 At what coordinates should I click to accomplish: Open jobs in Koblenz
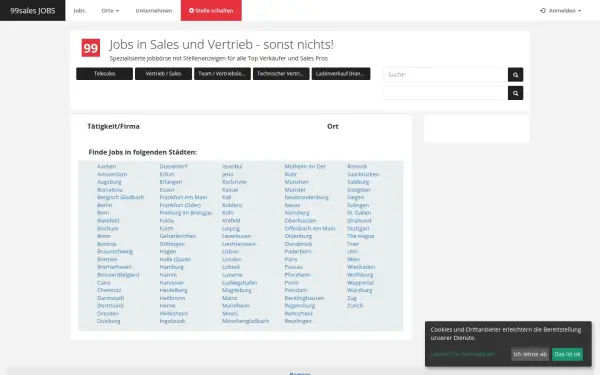232,205
